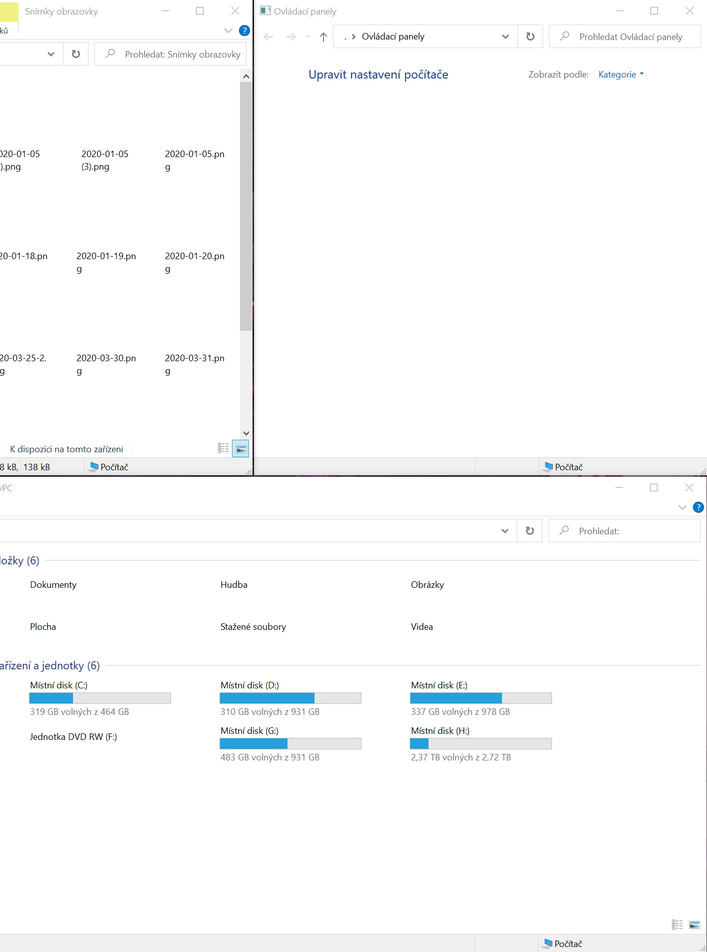Open Plocha folder
Viewport: 707px width, 952px height.
point(43,627)
